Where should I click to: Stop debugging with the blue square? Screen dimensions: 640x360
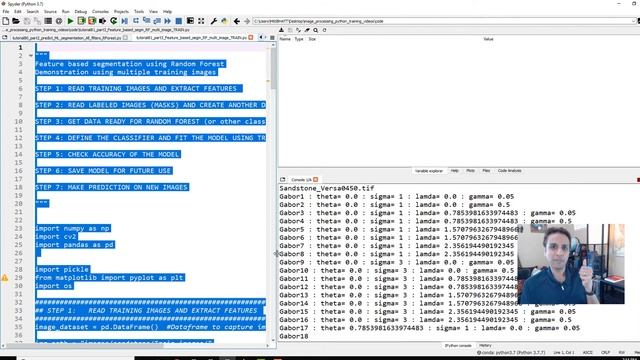(178, 21)
